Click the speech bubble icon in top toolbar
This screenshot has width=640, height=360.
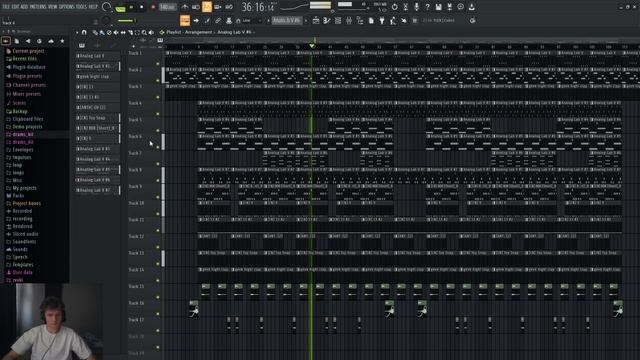(460, 7)
